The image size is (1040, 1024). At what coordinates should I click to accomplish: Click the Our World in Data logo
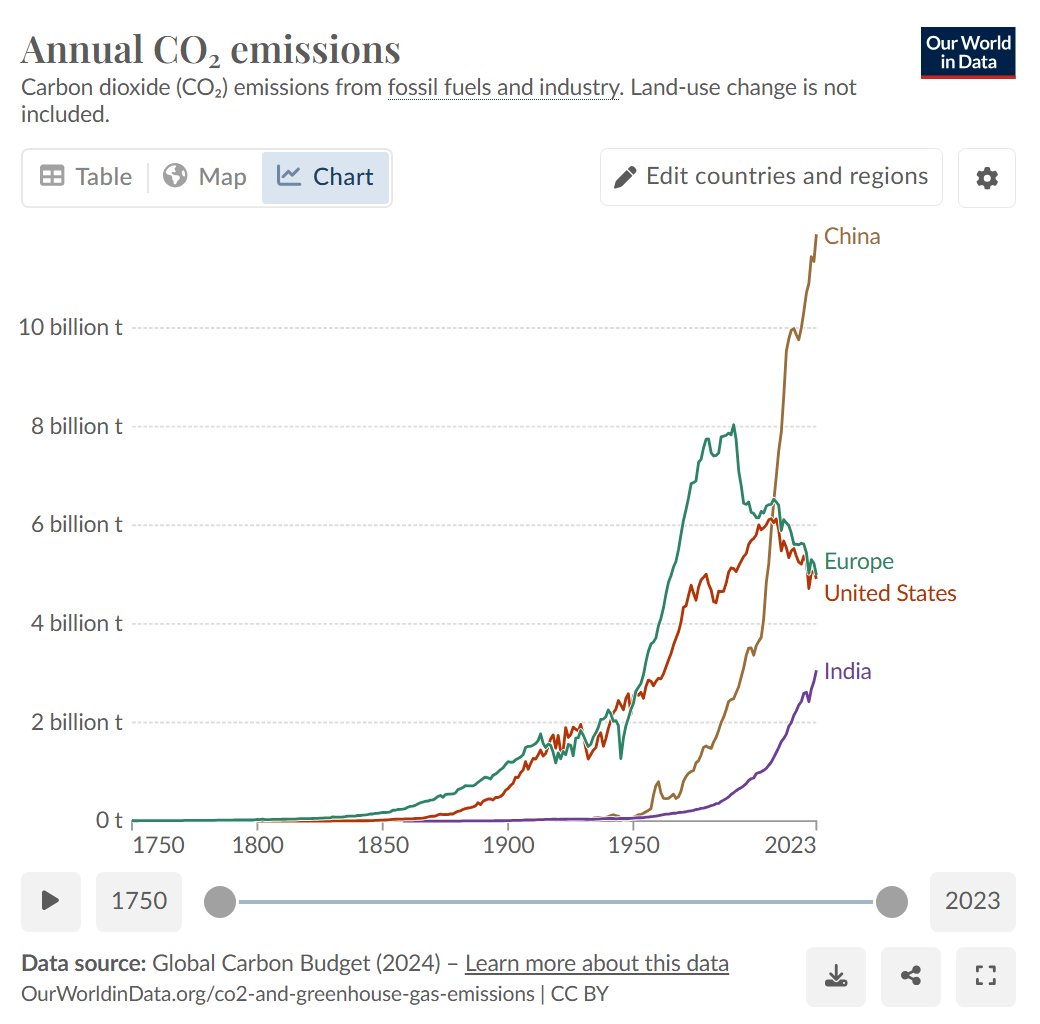(967, 54)
